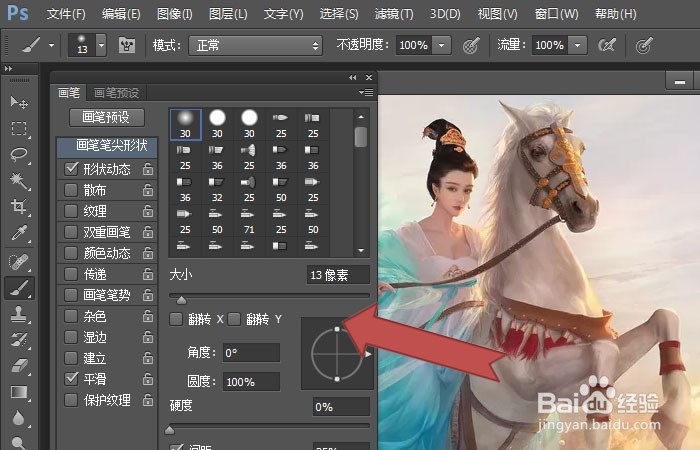Image resolution: width=700 pixels, height=450 pixels.
Task: Select the Magic Wand tool
Action: (19, 180)
